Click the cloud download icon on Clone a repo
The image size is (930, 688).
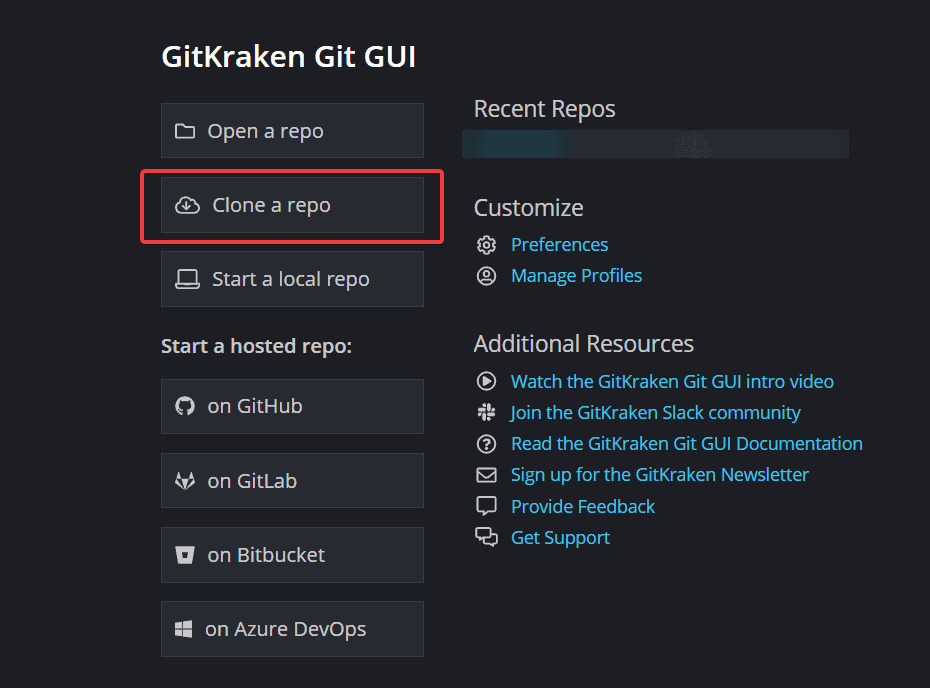coord(187,205)
